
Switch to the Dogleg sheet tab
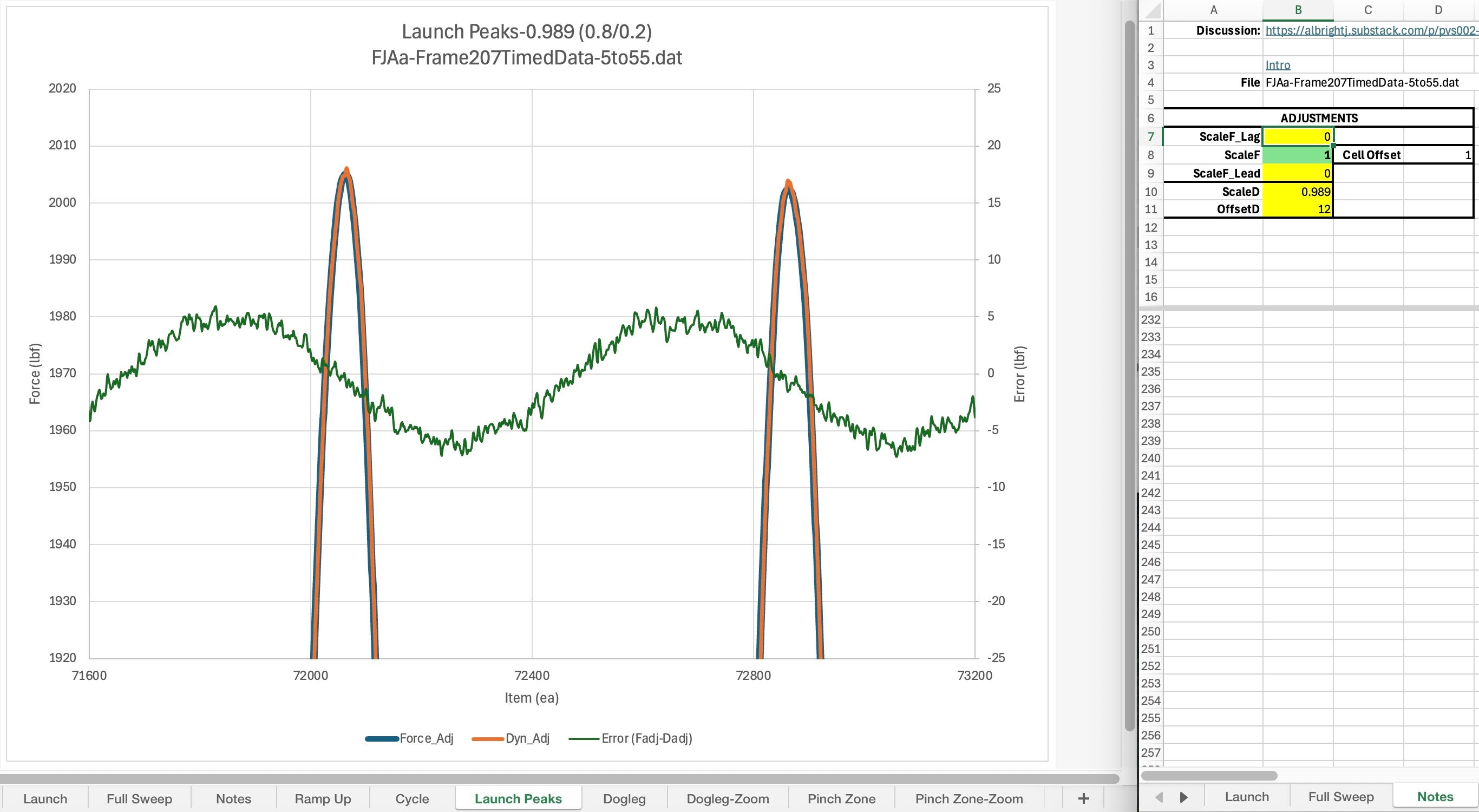[x=624, y=799]
